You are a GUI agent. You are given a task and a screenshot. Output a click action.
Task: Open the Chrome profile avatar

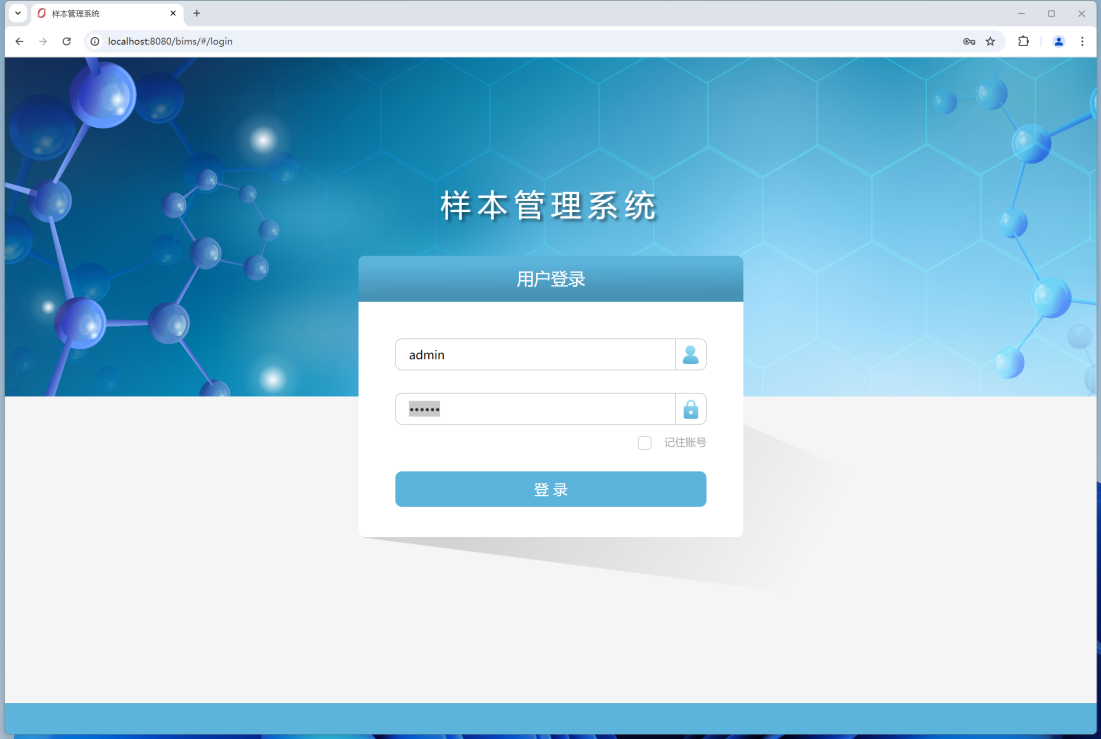click(1058, 41)
